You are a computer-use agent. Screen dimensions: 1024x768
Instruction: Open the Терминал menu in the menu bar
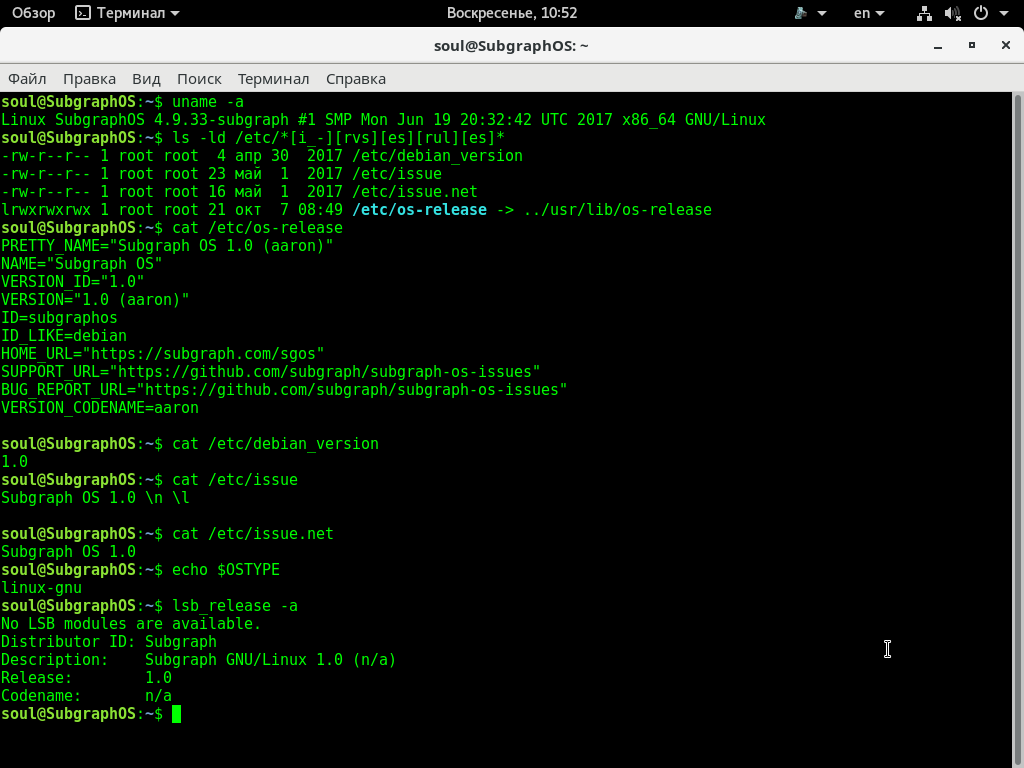coord(273,79)
